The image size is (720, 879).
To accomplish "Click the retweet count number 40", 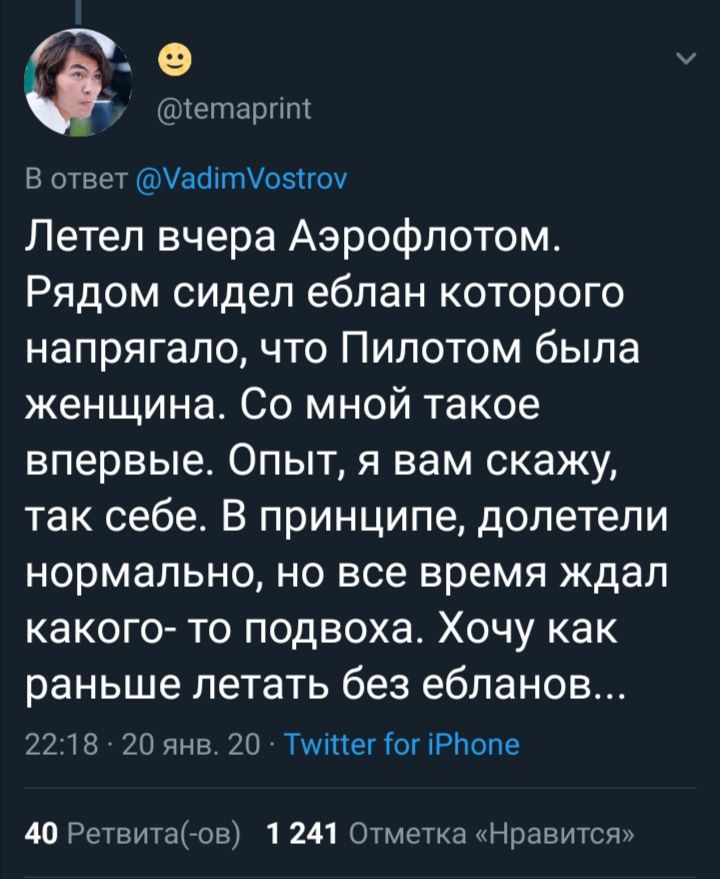I will [37, 835].
